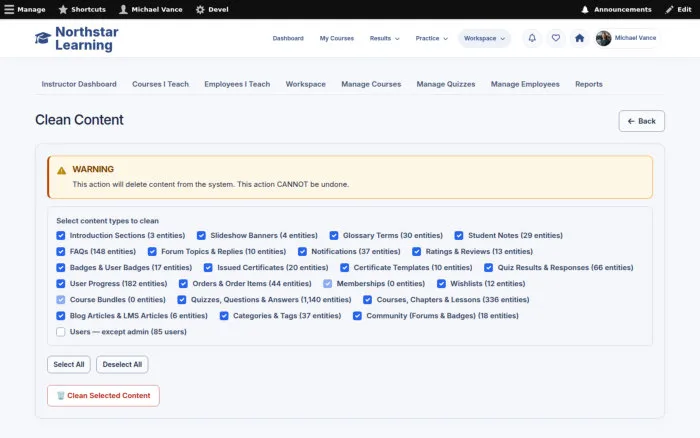
Task: Click the Shortcuts star icon
Action: tap(63, 9)
